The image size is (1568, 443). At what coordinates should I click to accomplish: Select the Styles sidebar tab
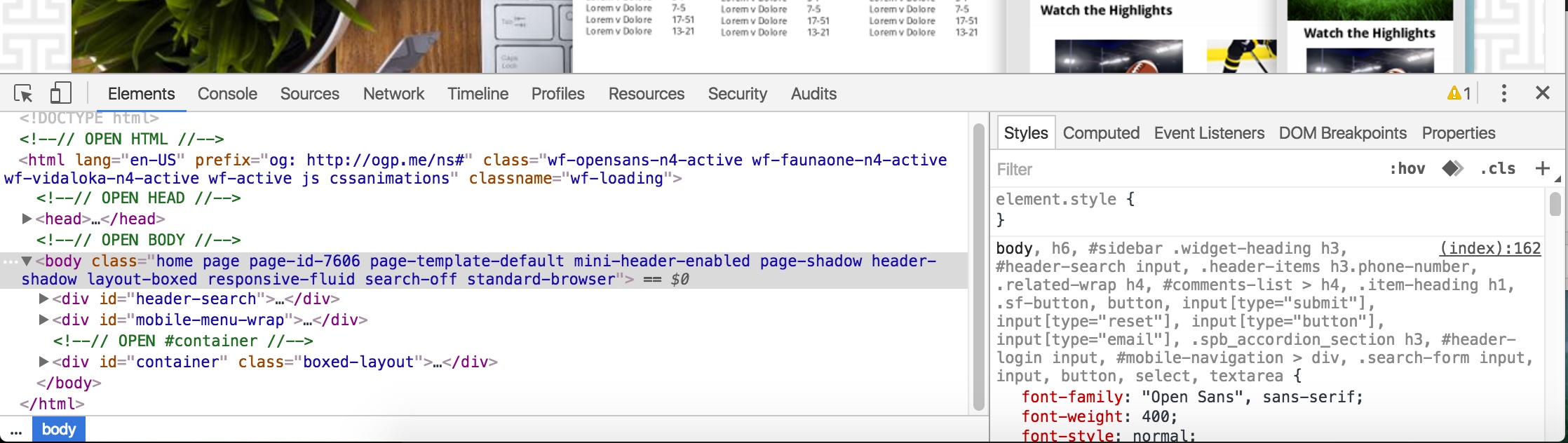(x=1026, y=132)
